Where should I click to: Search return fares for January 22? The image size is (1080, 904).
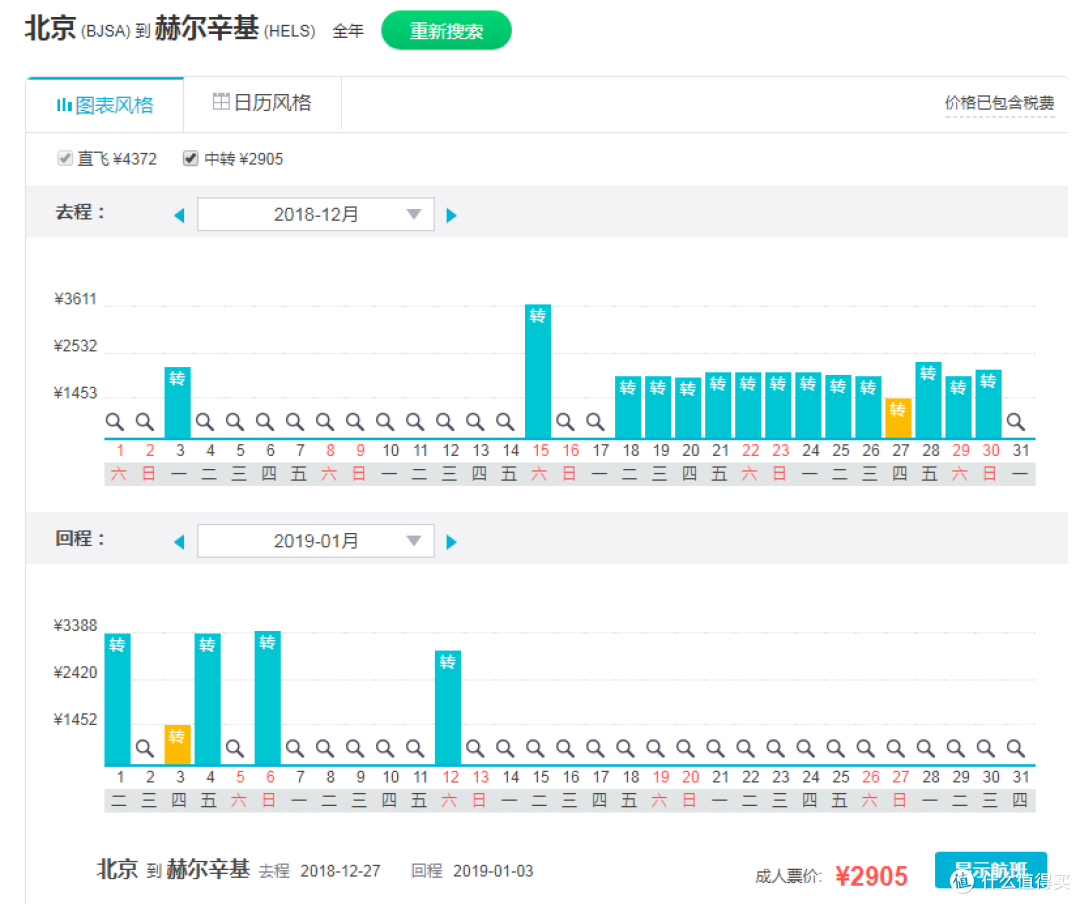[745, 748]
